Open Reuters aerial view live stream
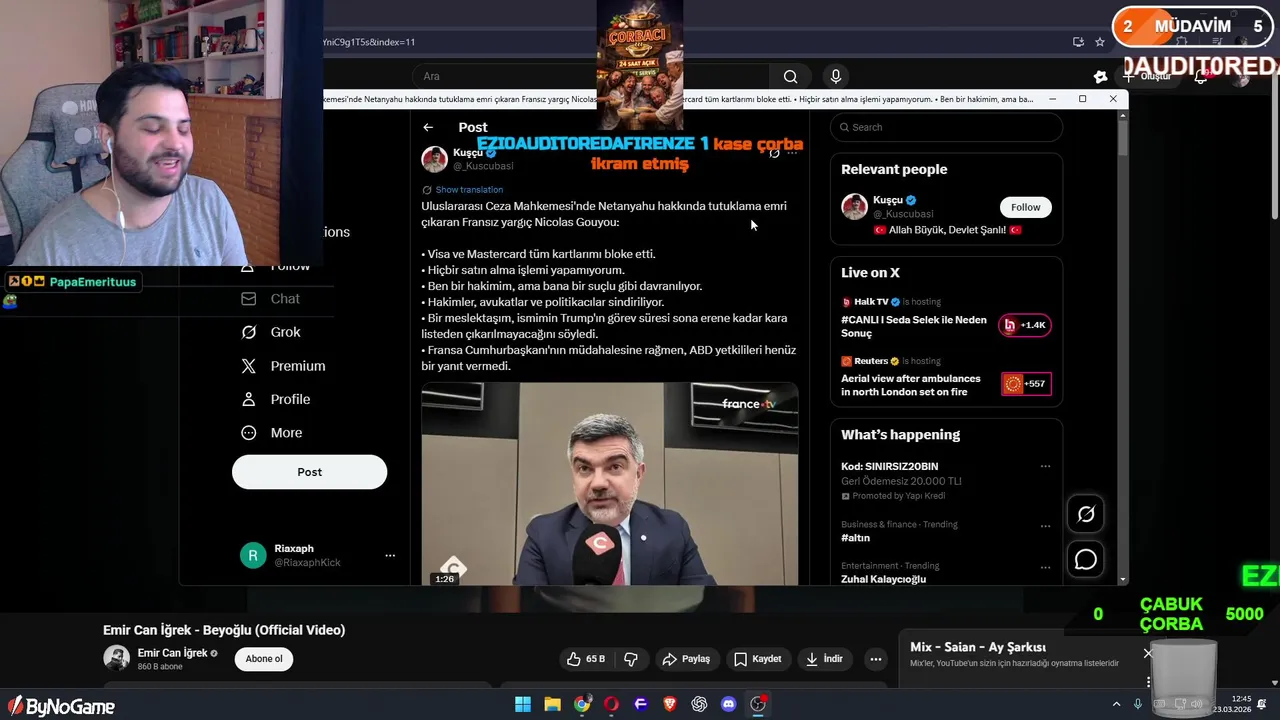Screen dimensions: 1280x720 pos(911,385)
